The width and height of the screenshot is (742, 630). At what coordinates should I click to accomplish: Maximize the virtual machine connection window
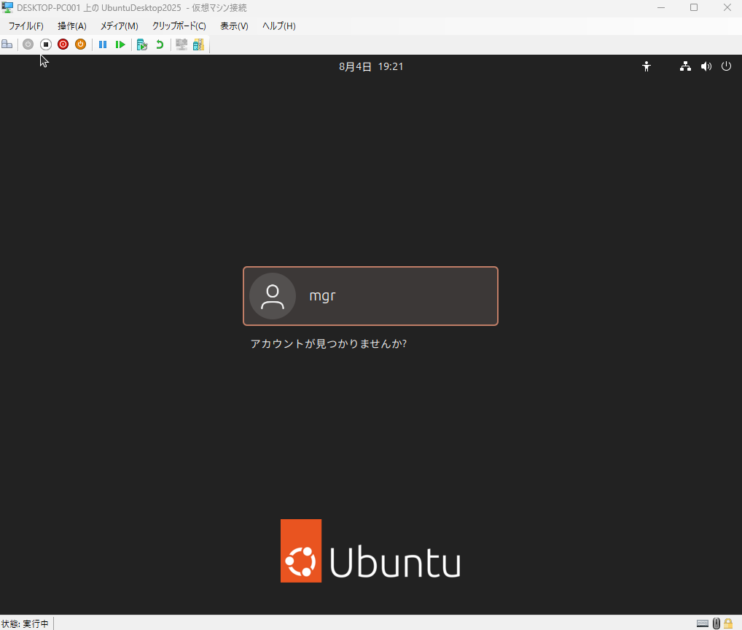(694, 8)
